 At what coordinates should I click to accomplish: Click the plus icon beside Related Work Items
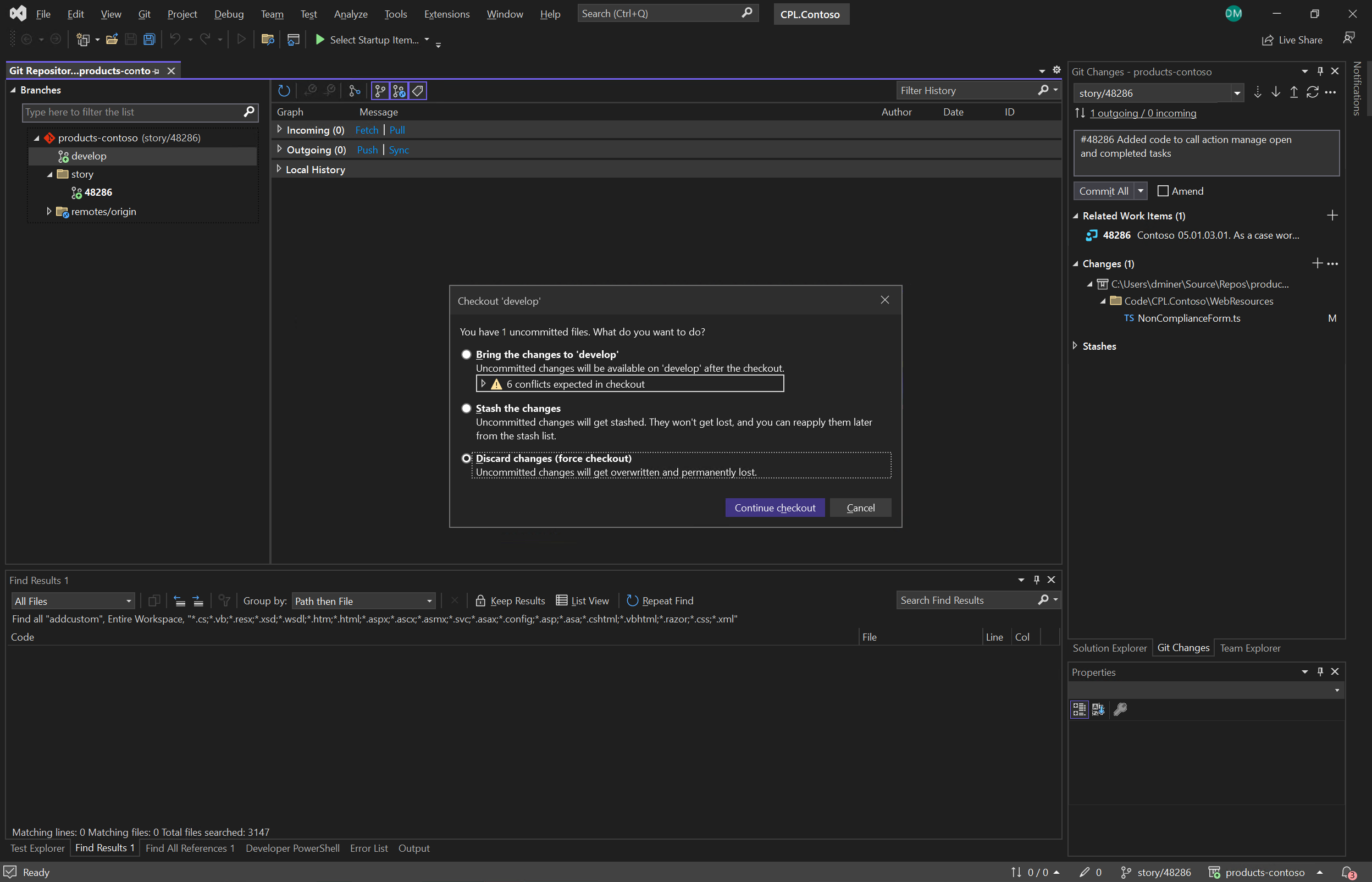coord(1332,216)
